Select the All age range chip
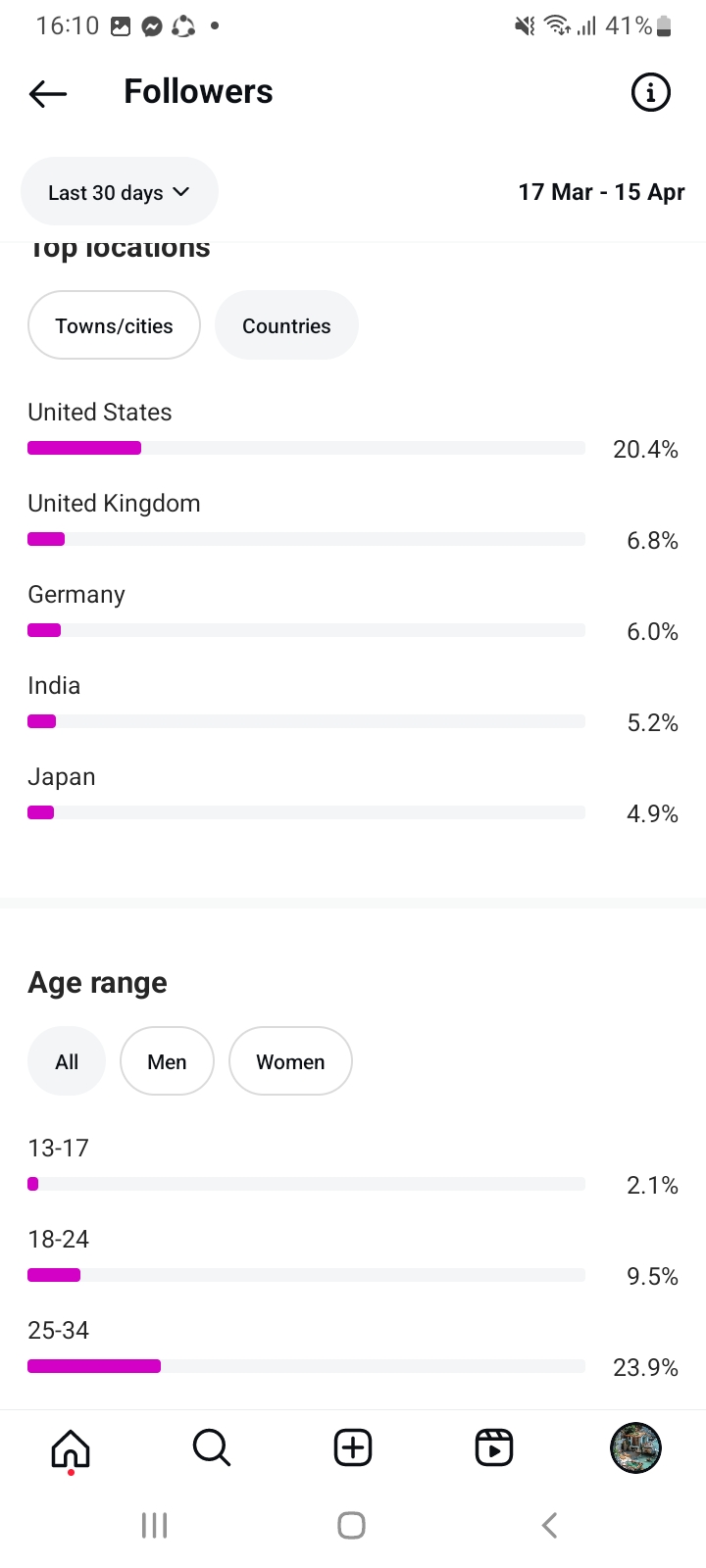The height and width of the screenshot is (1568, 706). (67, 1061)
